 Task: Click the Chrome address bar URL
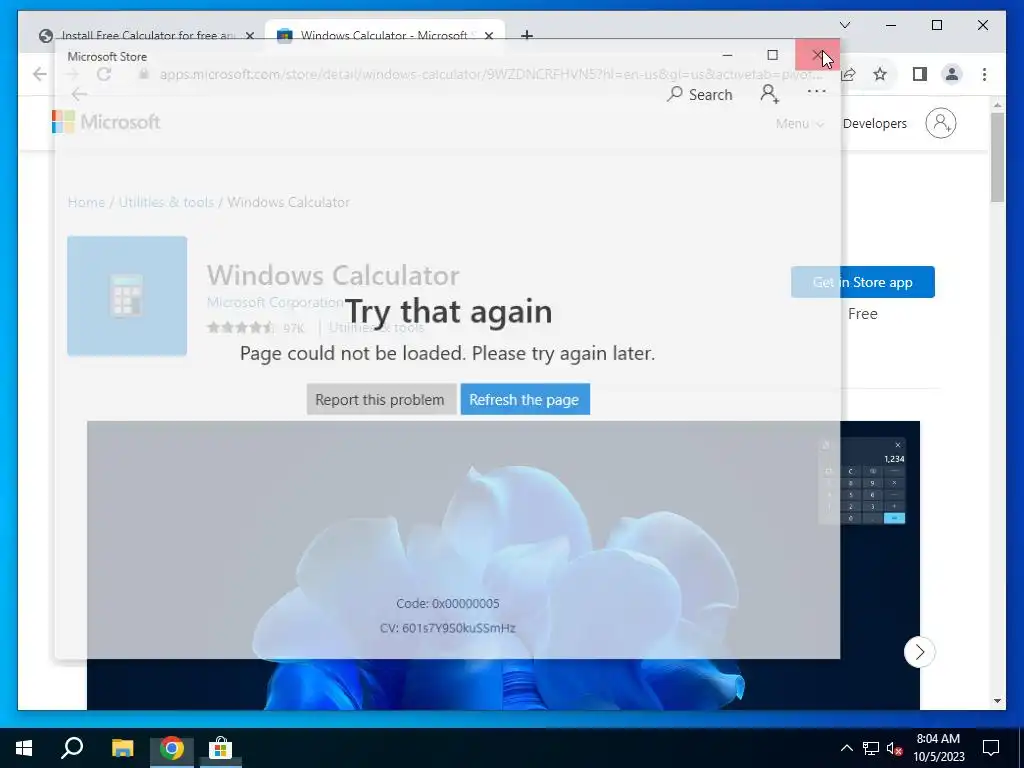tap(490, 74)
